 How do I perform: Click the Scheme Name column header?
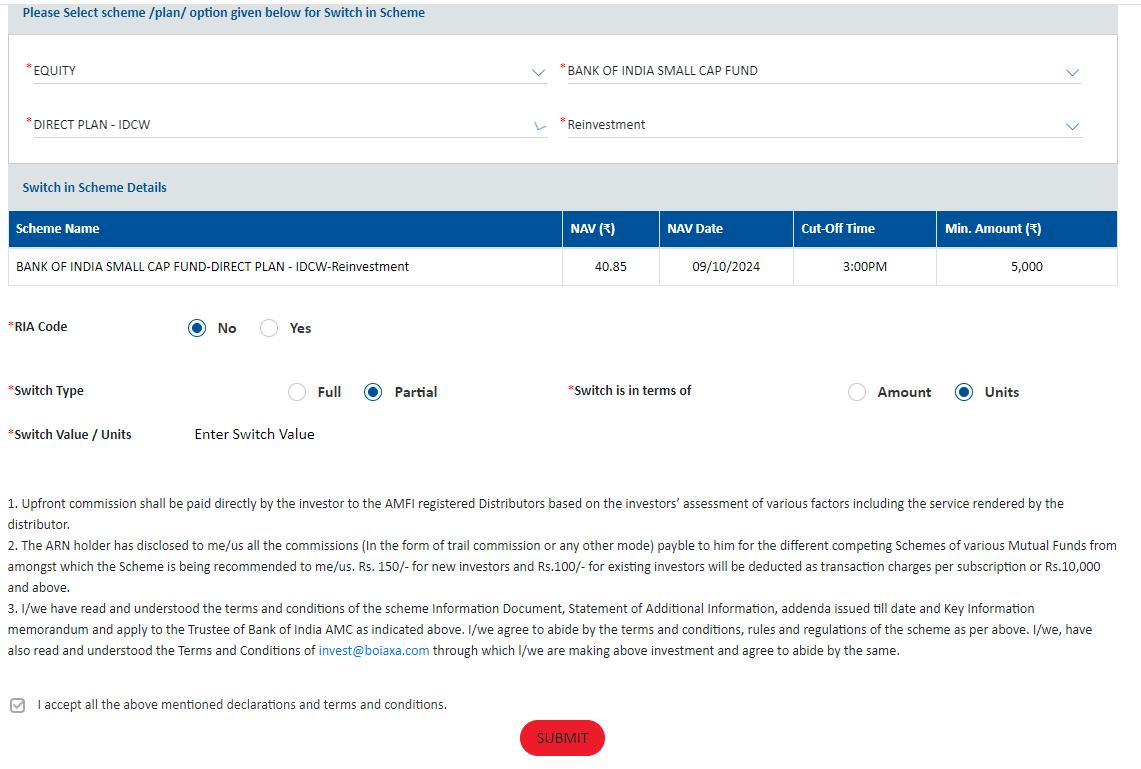(58, 229)
